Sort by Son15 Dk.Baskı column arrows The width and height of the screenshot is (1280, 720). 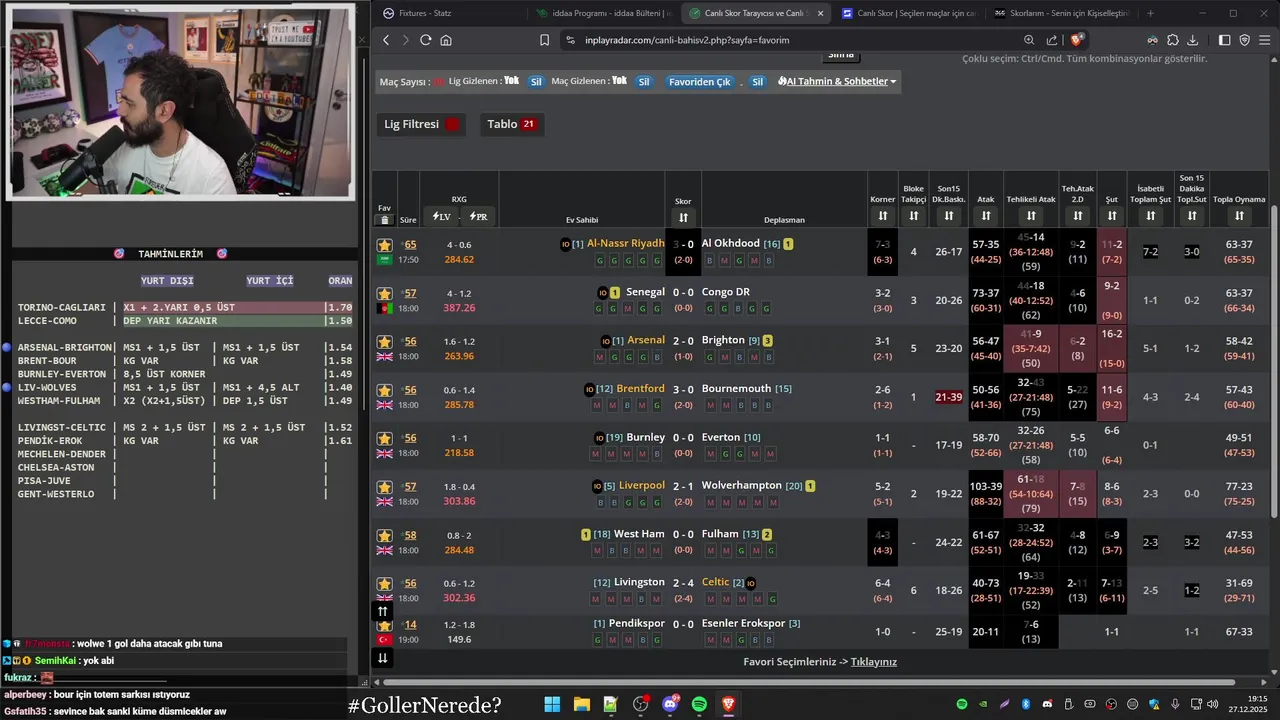[948, 216]
